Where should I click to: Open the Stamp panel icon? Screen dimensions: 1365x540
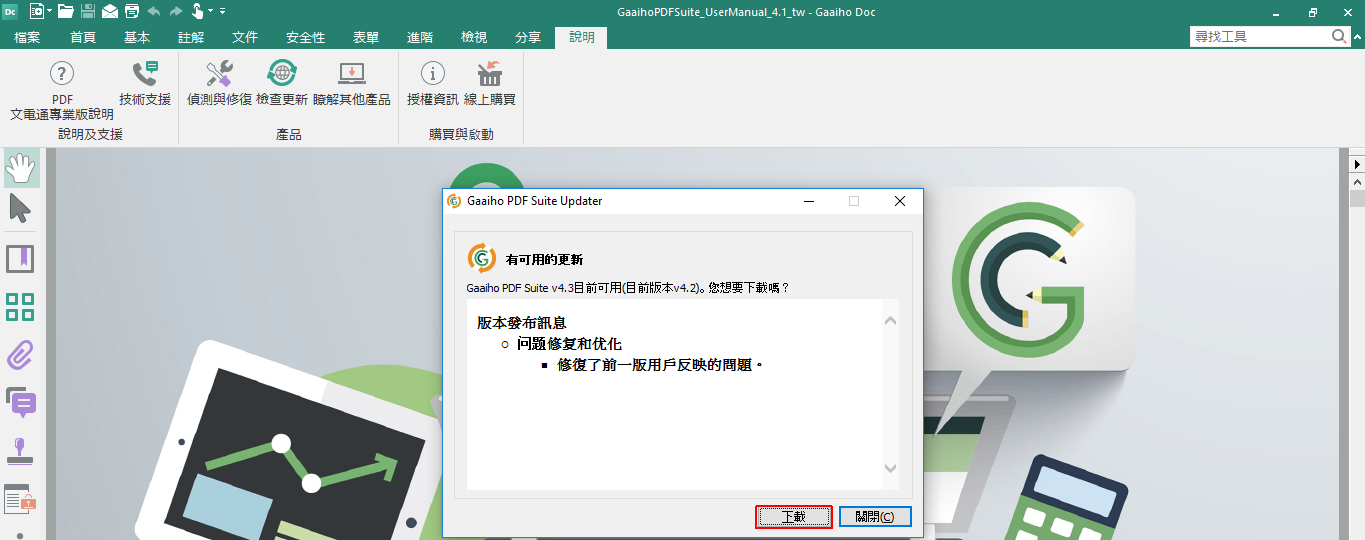tap(20, 450)
